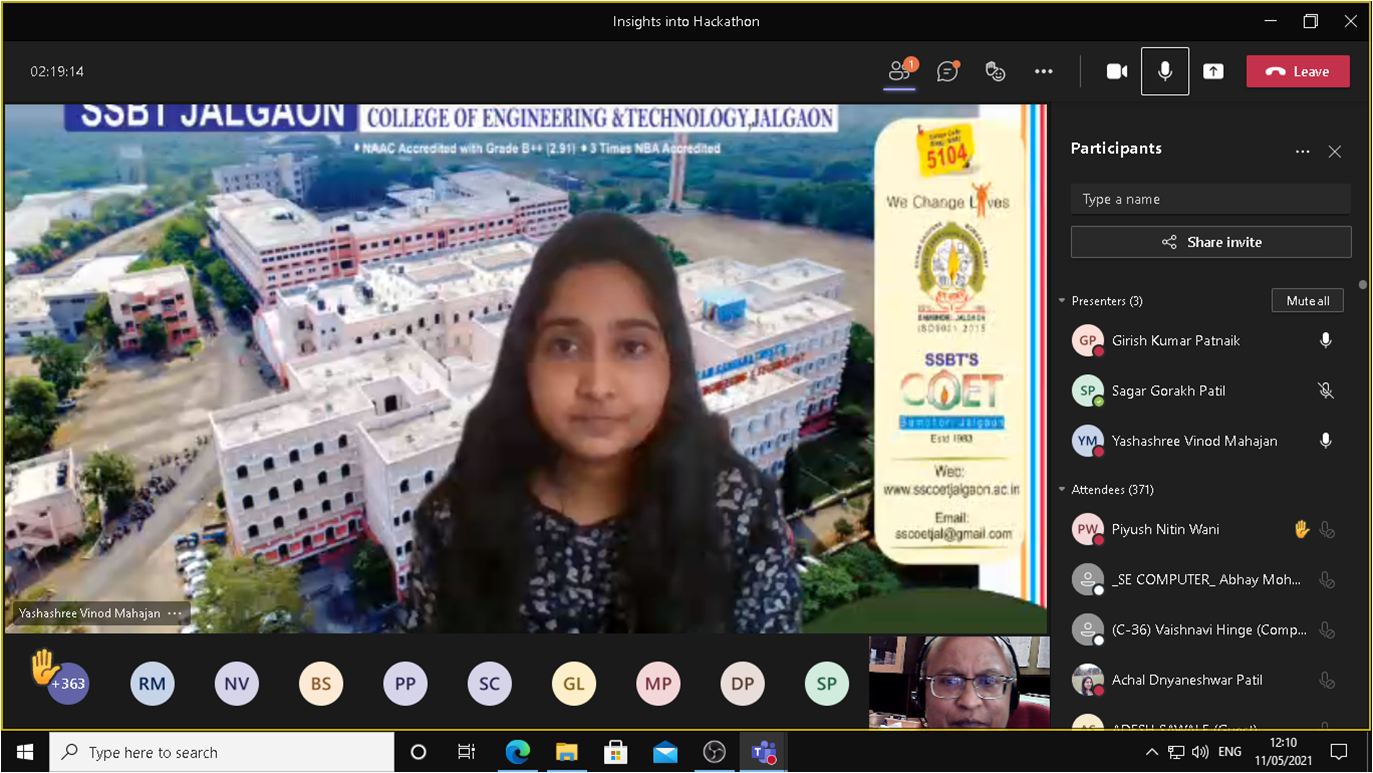
Task: Open File Explorer from the taskbar
Action: point(567,752)
